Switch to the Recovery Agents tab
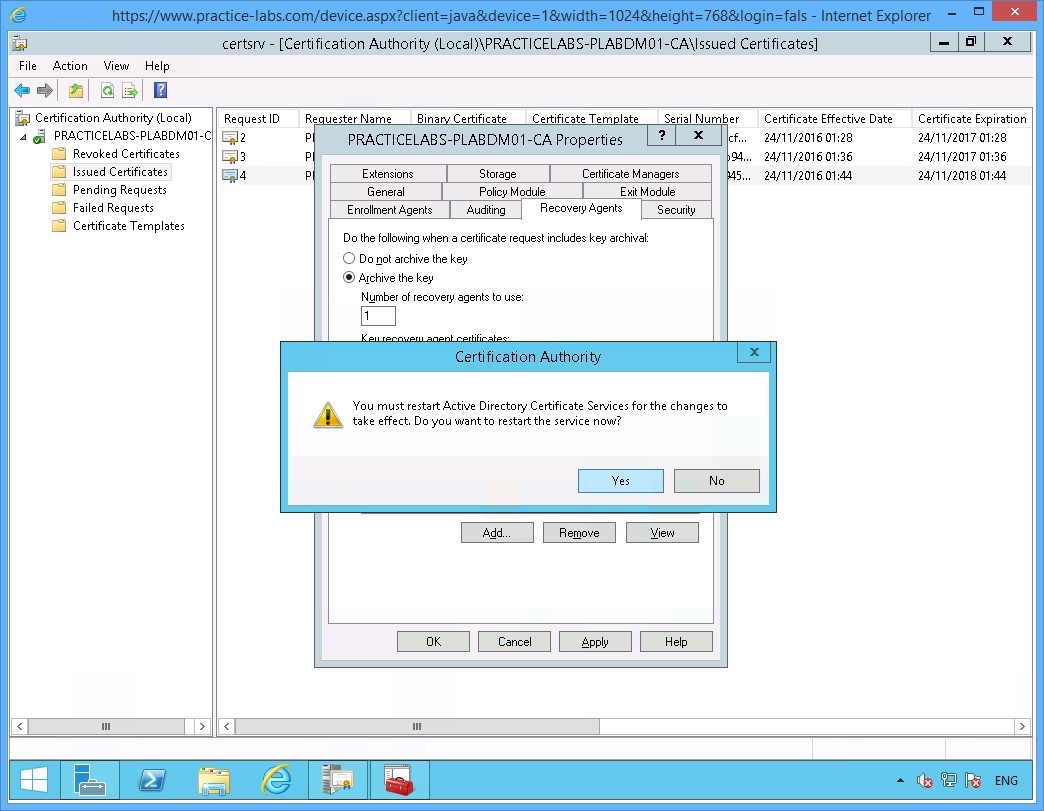Viewport: 1044px width, 811px height. coord(581,208)
